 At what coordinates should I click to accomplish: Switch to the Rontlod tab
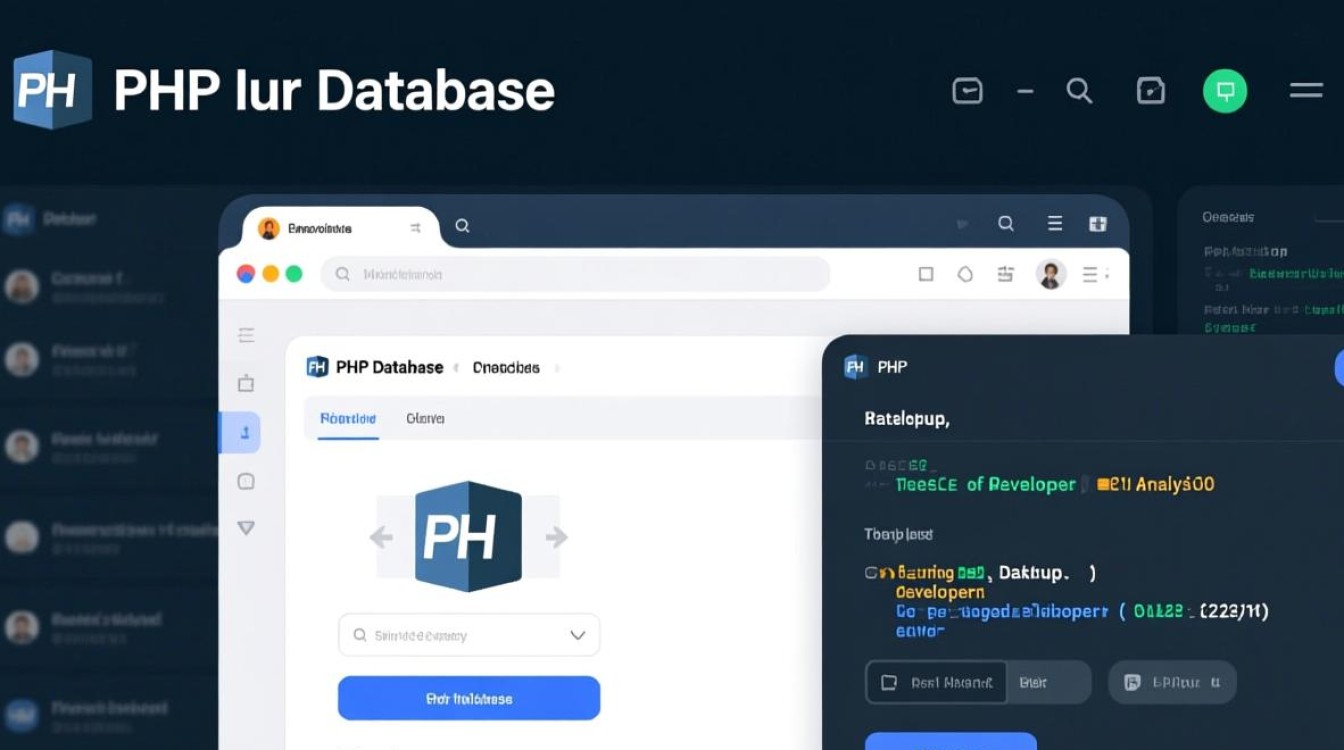coord(348,418)
